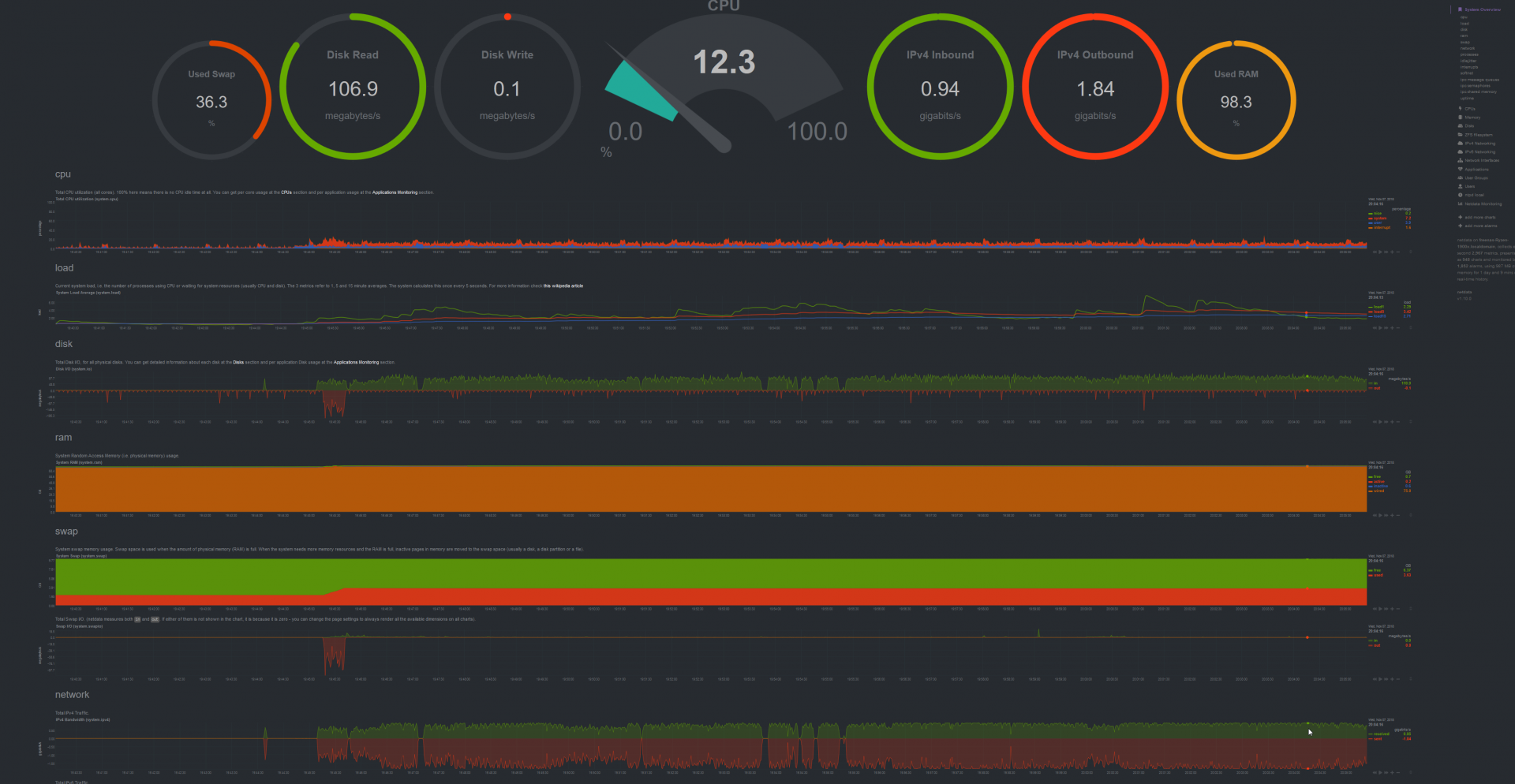Reset the cpu chart with its play icon

[x=1380, y=252]
